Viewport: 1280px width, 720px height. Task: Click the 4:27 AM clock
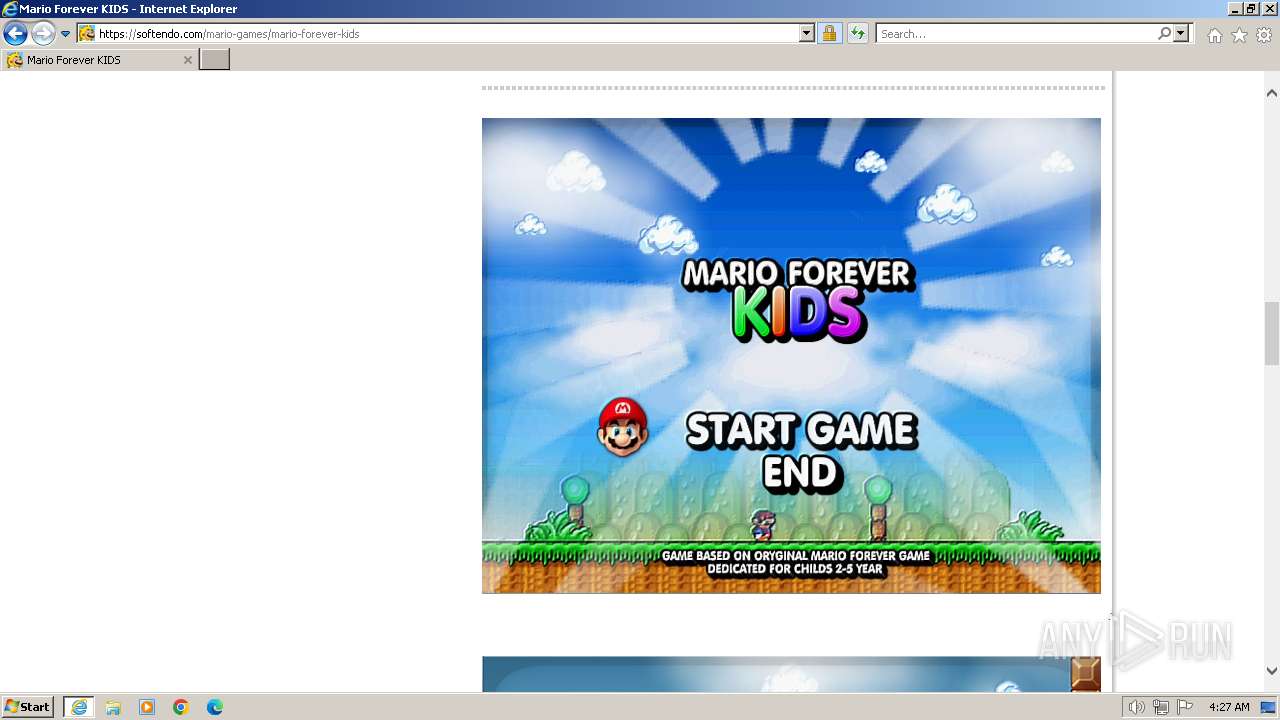[x=1229, y=707]
